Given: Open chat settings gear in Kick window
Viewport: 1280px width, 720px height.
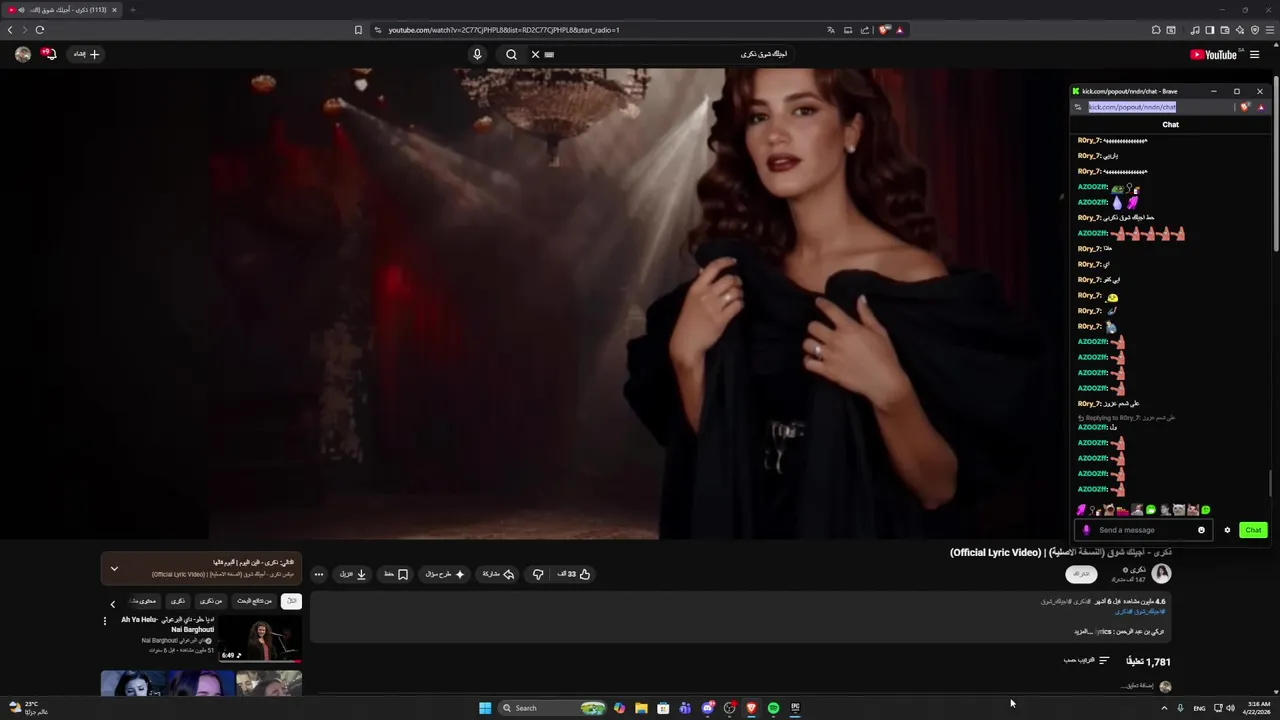Looking at the screenshot, I should [x=1227, y=530].
